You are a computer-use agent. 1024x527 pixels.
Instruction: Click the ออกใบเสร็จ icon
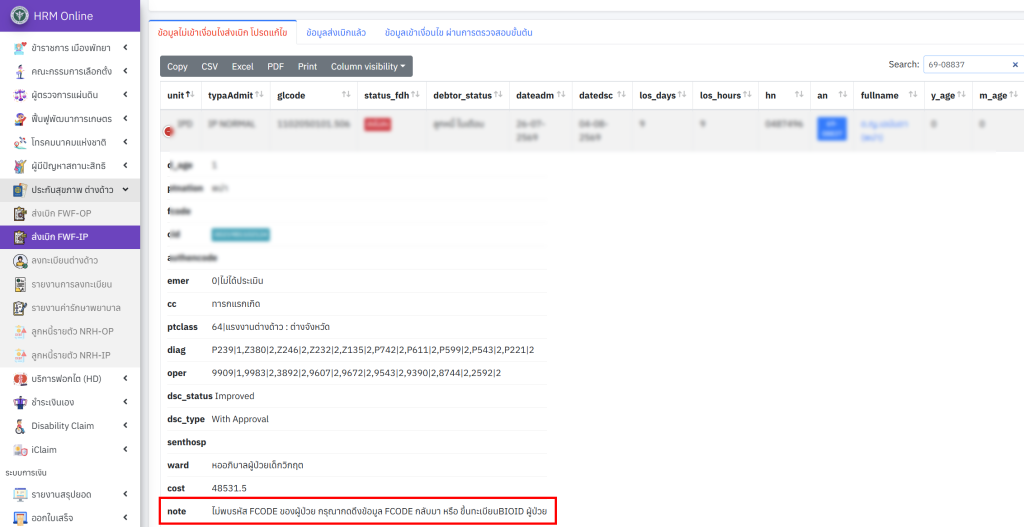click(x=20, y=518)
